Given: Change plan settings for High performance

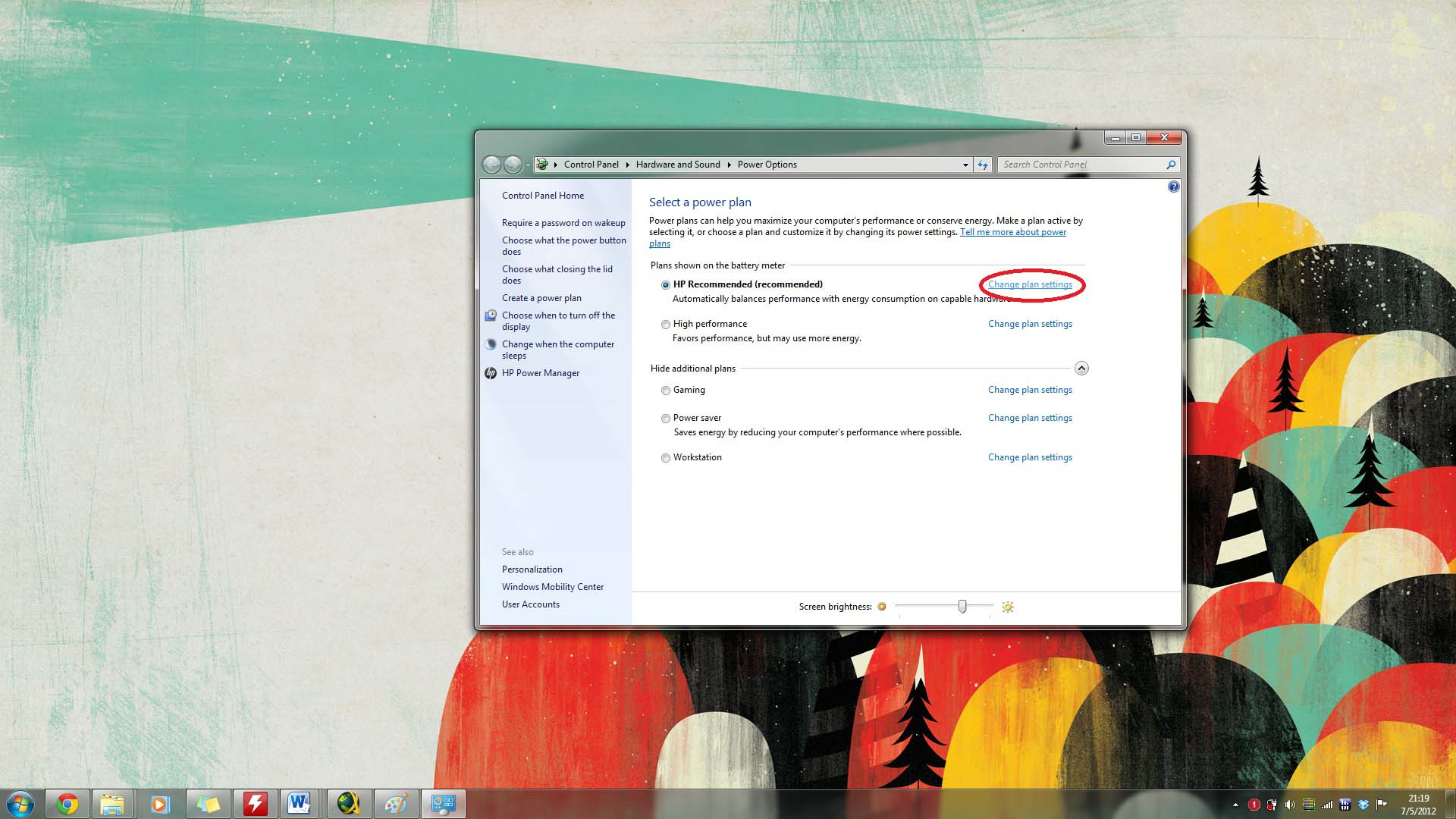Looking at the screenshot, I should point(1030,324).
